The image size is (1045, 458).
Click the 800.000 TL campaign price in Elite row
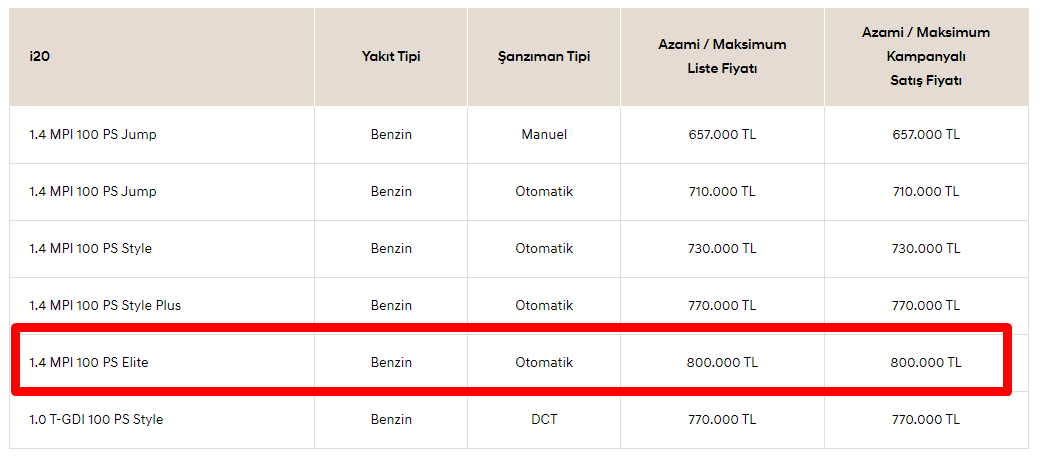pyautogui.click(x=926, y=363)
